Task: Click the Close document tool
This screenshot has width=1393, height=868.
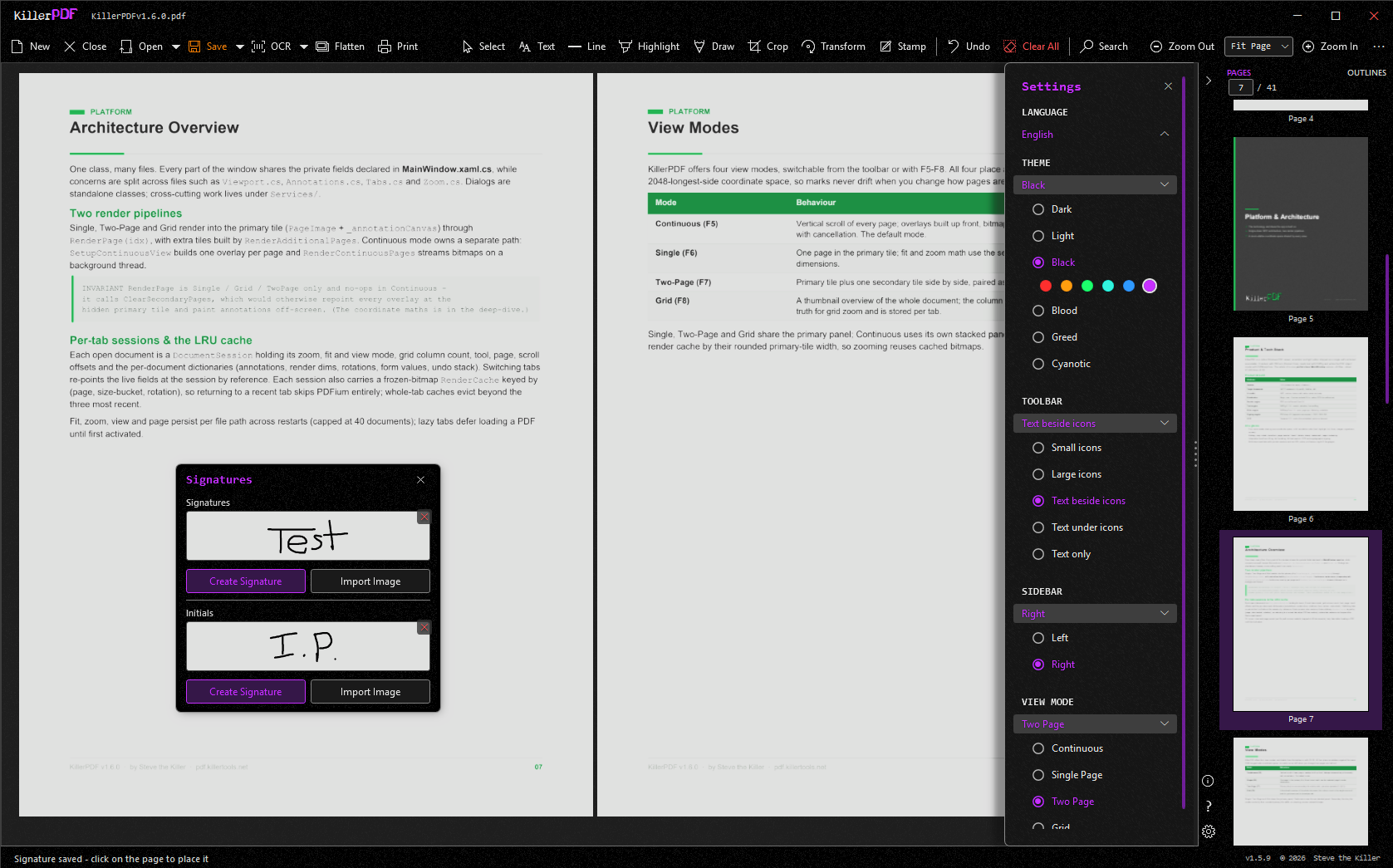Action: (86, 47)
